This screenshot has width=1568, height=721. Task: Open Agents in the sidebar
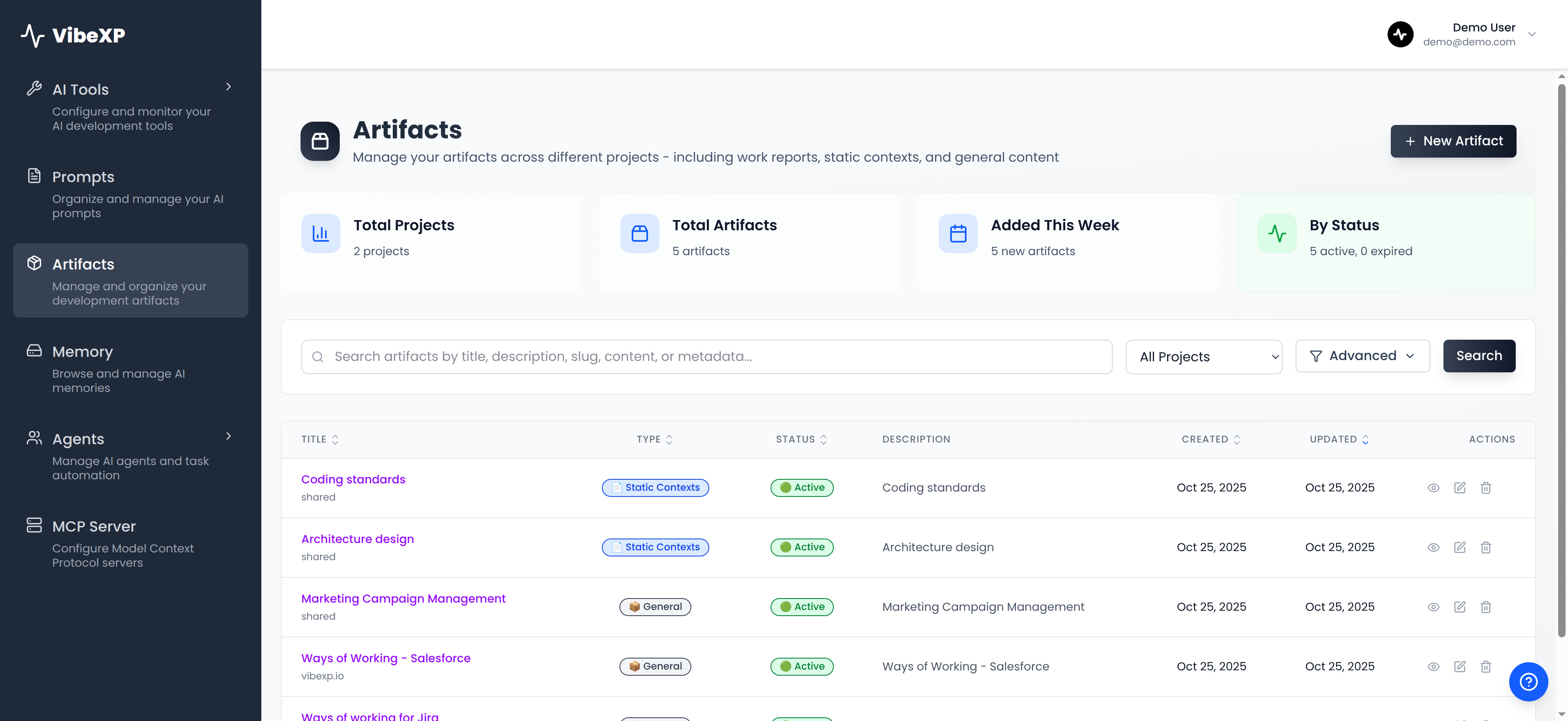(130, 455)
